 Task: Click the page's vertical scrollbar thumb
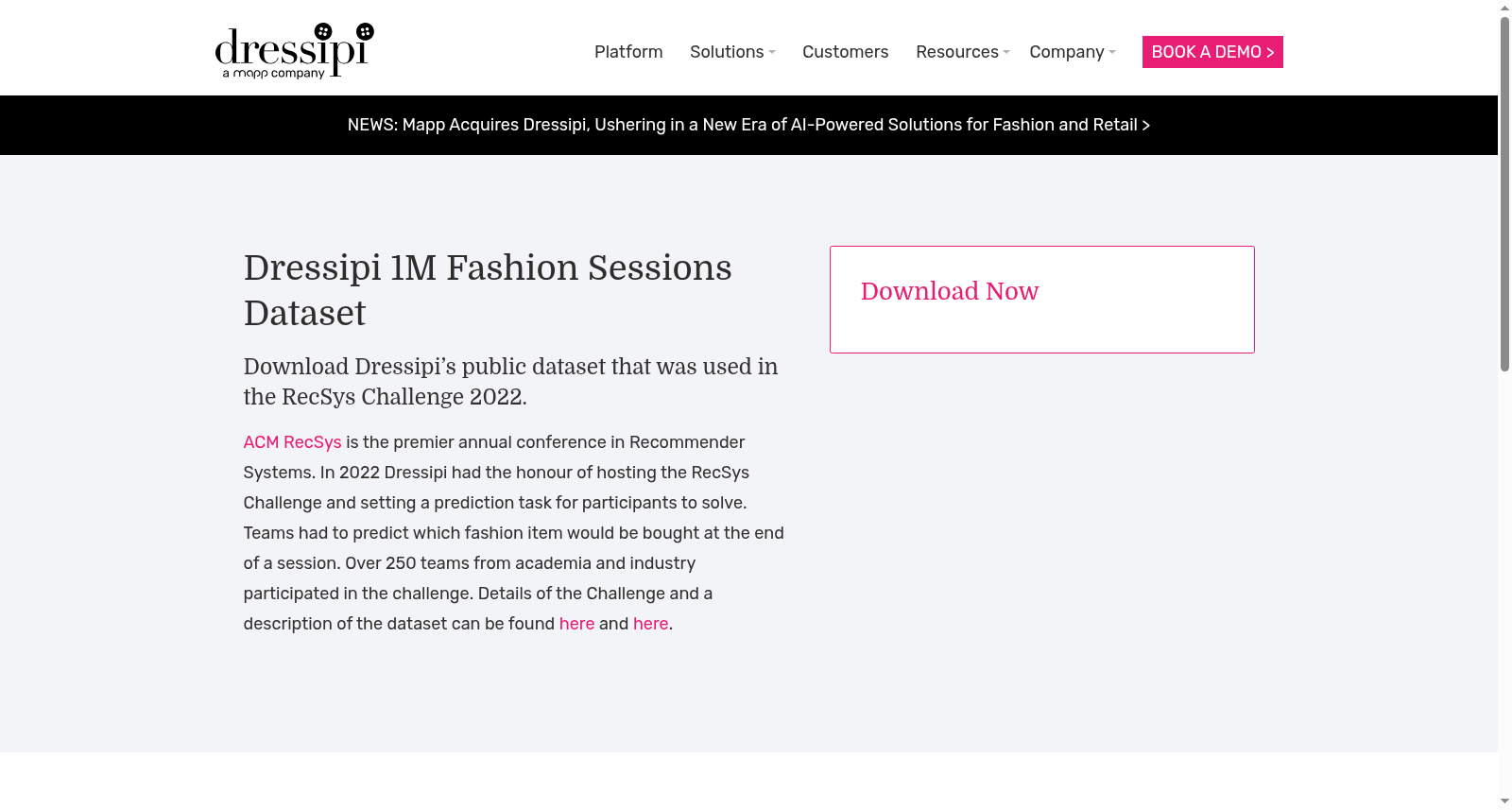pyautogui.click(x=1504, y=194)
